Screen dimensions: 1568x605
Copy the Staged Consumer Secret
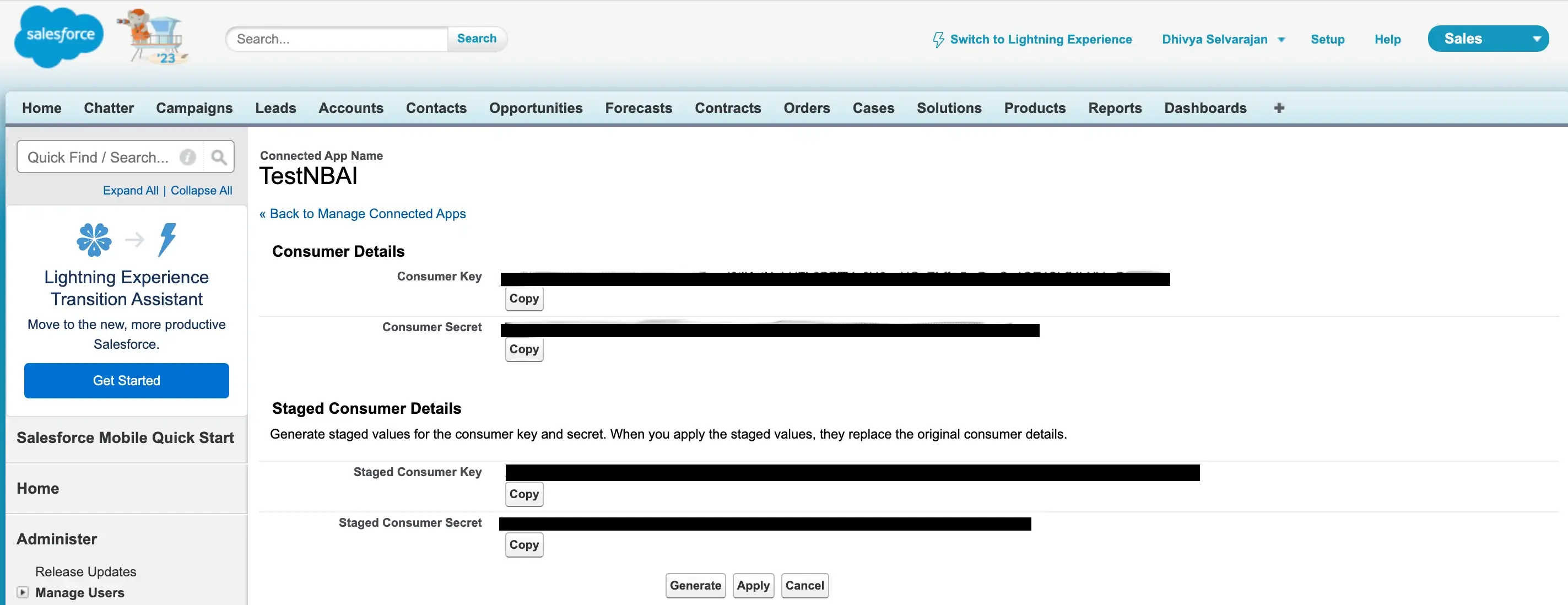(x=524, y=545)
